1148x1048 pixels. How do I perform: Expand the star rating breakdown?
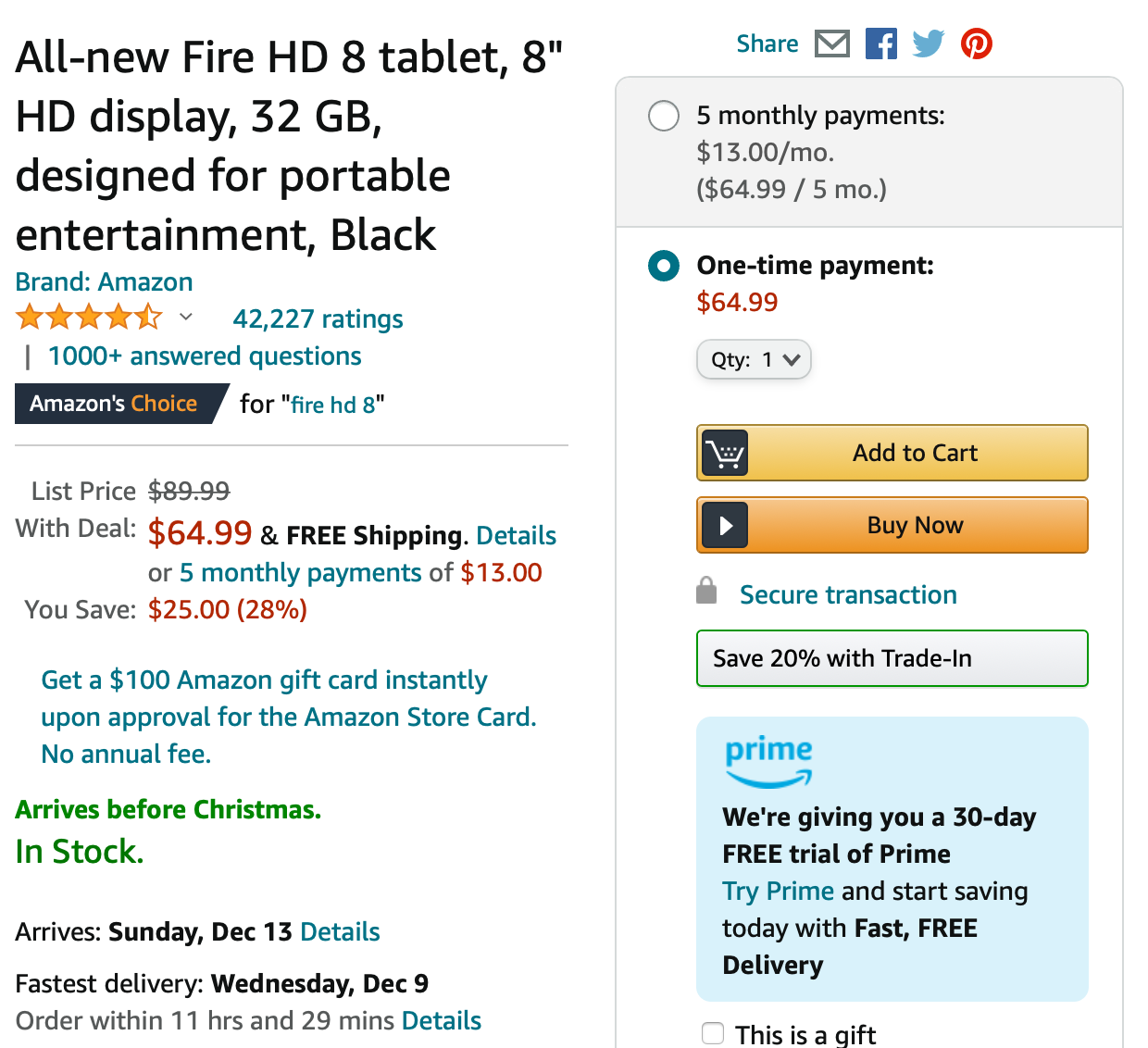186,318
